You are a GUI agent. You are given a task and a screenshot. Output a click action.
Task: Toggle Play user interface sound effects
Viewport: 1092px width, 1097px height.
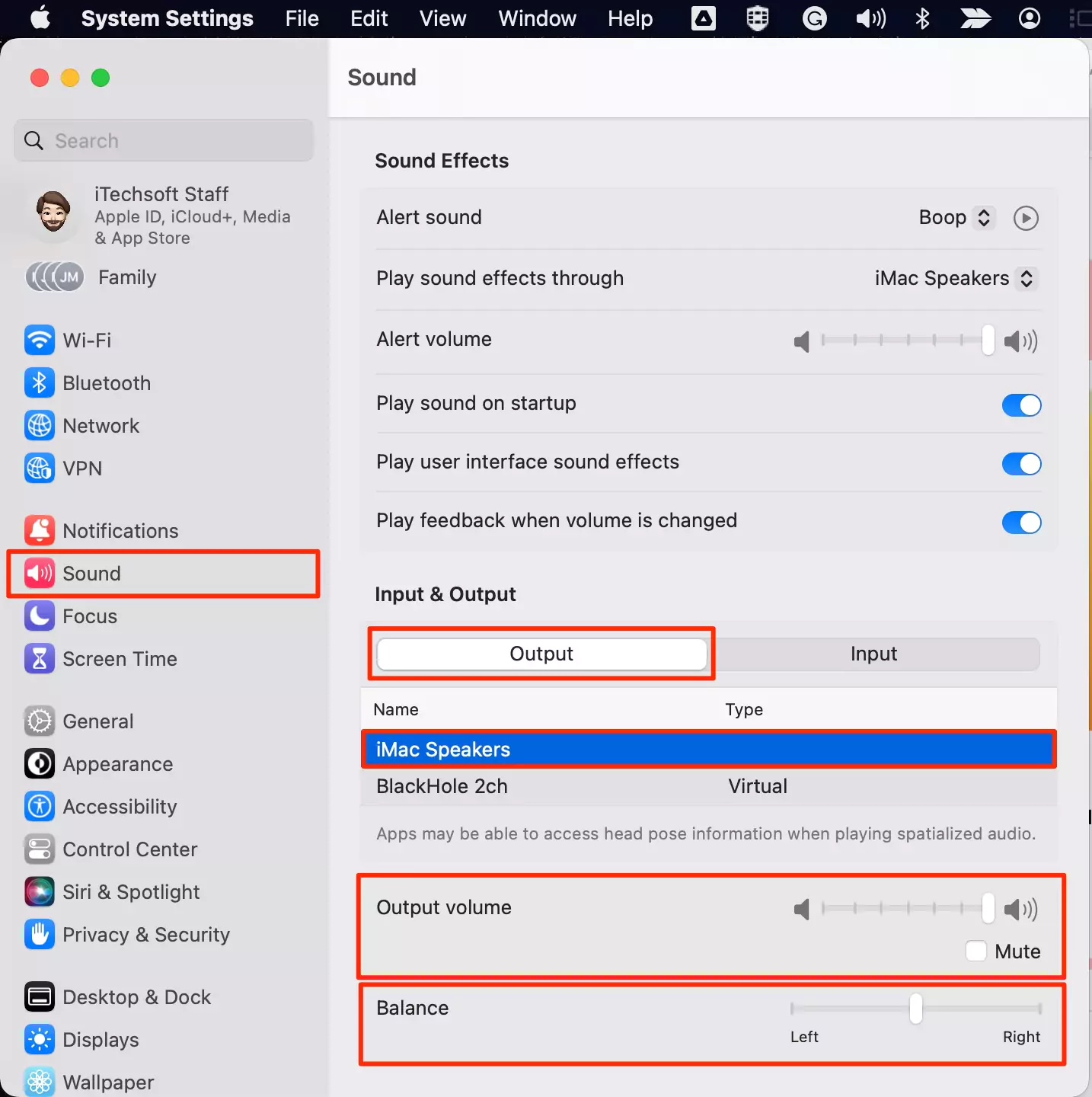(1021, 463)
